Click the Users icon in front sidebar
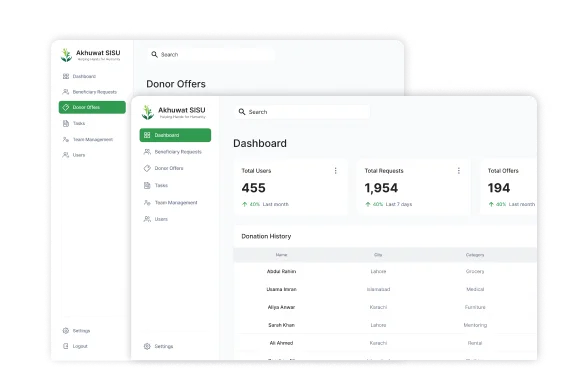 (147, 219)
